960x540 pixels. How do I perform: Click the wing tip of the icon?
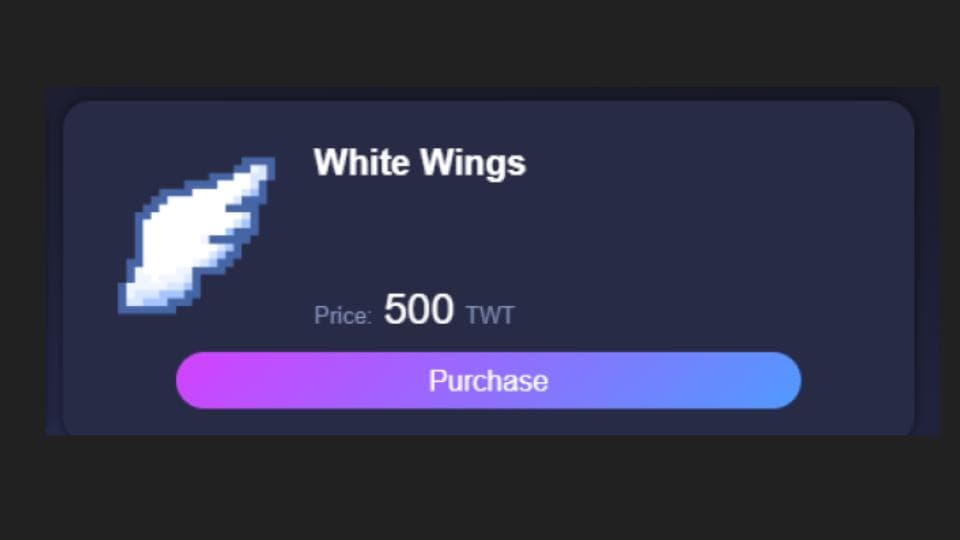pyautogui.click(x=260, y=168)
